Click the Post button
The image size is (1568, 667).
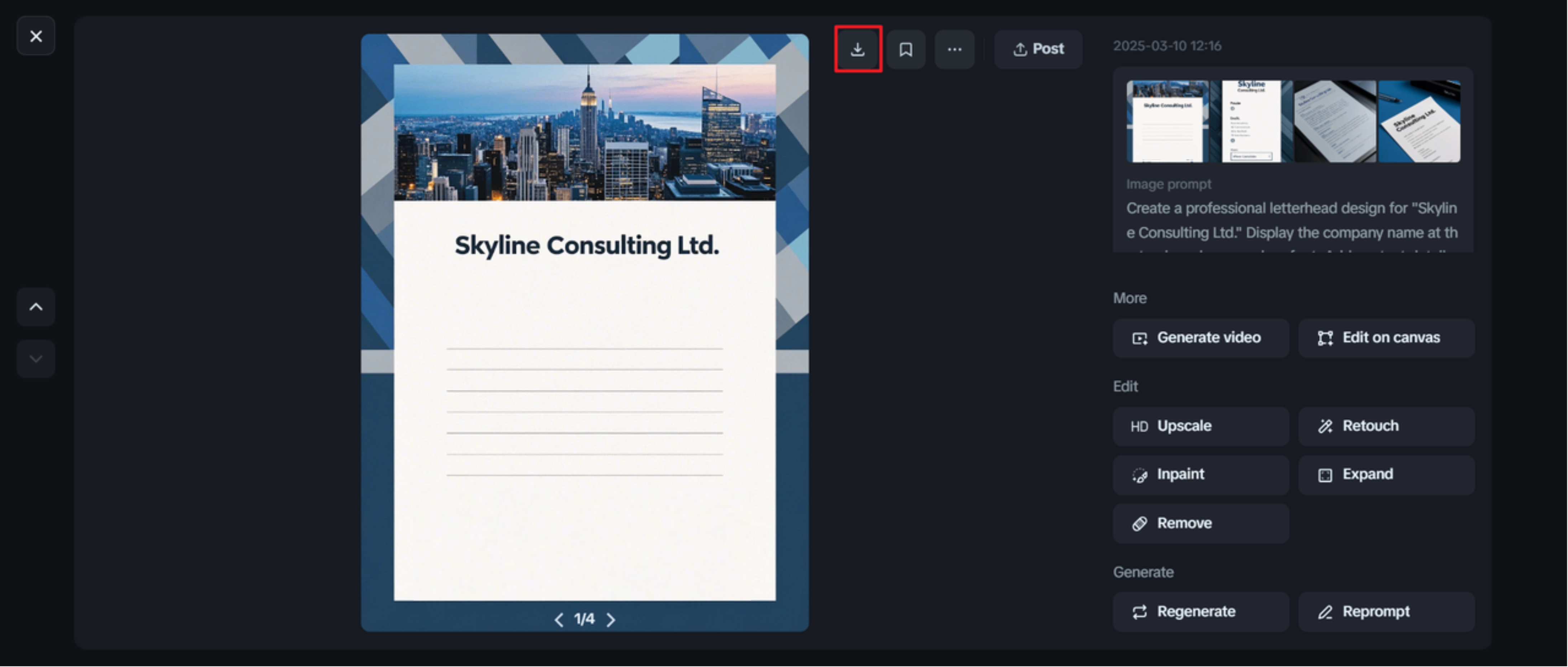point(1038,50)
